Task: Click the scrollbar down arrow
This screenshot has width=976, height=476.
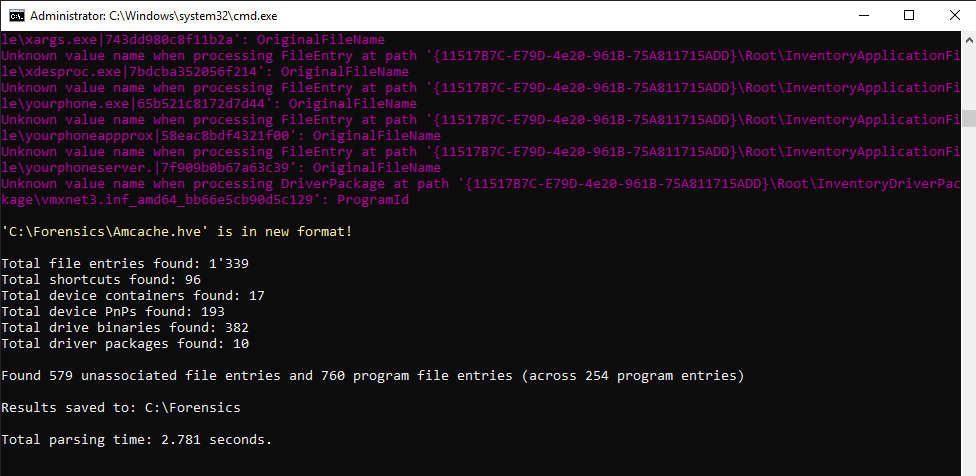Action: [967, 467]
